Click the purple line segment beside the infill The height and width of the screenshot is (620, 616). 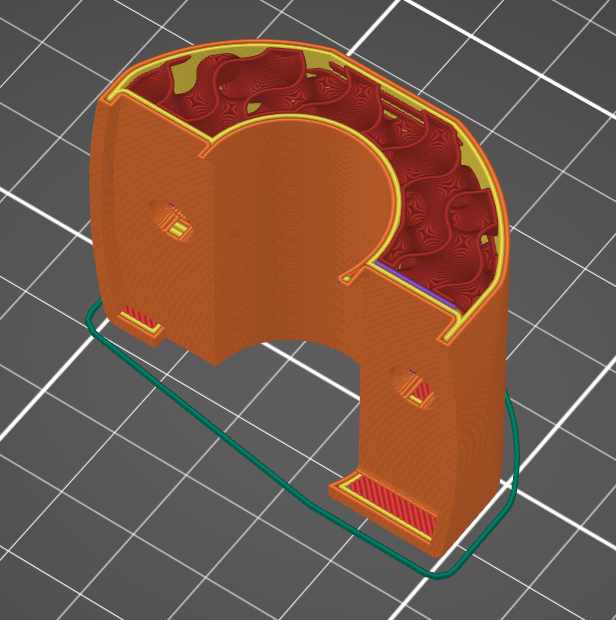(415, 284)
